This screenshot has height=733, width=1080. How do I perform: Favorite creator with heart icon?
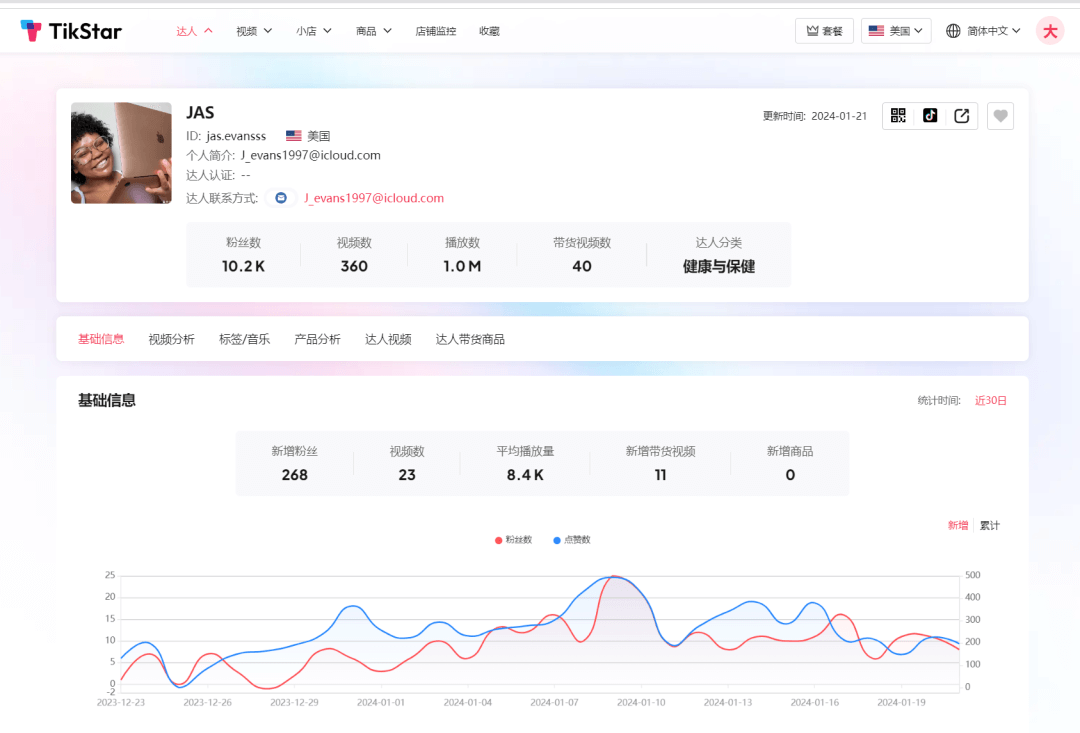tap(1000, 116)
